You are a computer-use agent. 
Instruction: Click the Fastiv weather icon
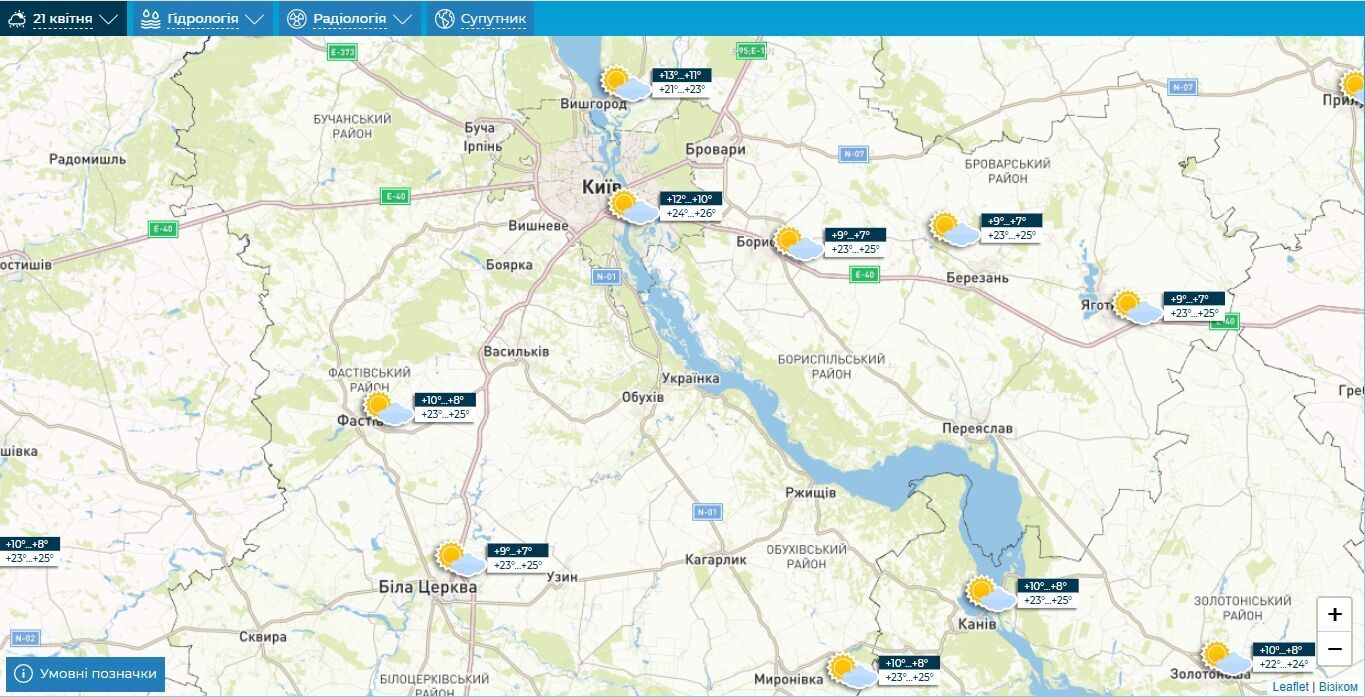tap(388, 409)
